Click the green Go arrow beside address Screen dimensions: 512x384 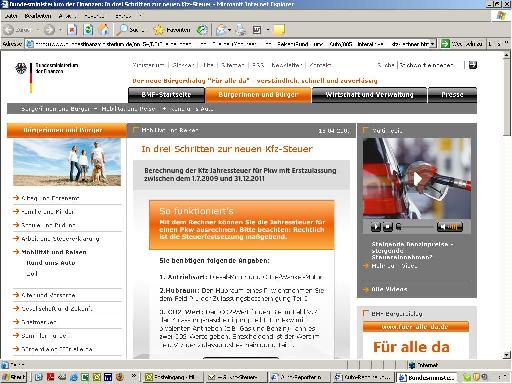coord(445,44)
